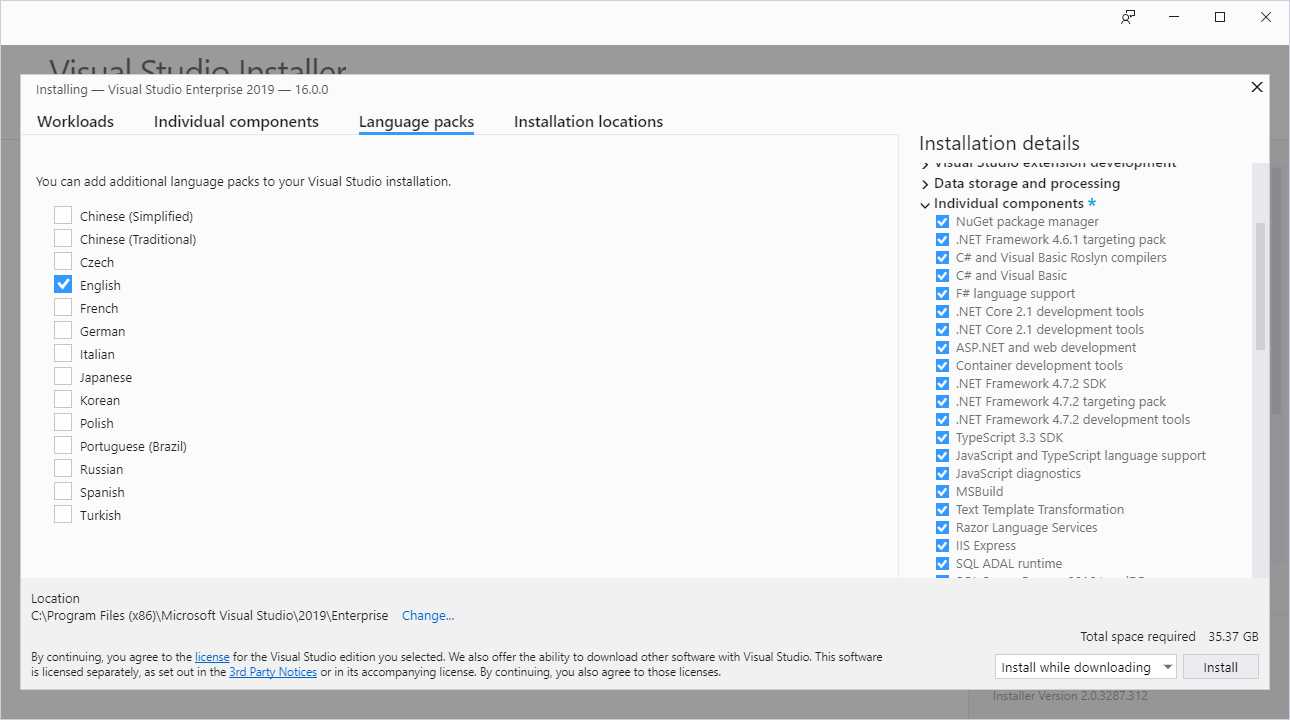Deselect .NET Framework 4.7.2 development tools
1290x720 pixels.
pos(942,420)
